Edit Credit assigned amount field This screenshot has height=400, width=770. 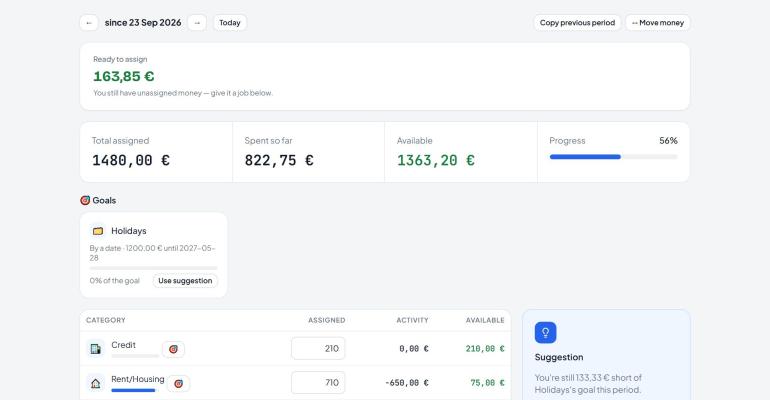(318, 348)
